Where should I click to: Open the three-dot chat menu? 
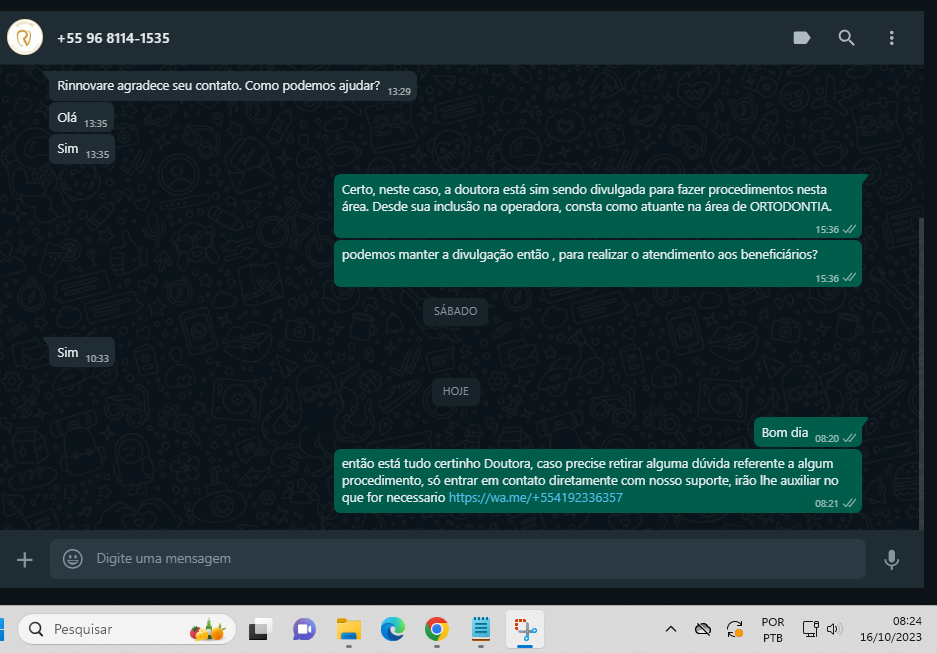(x=892, y=38)
